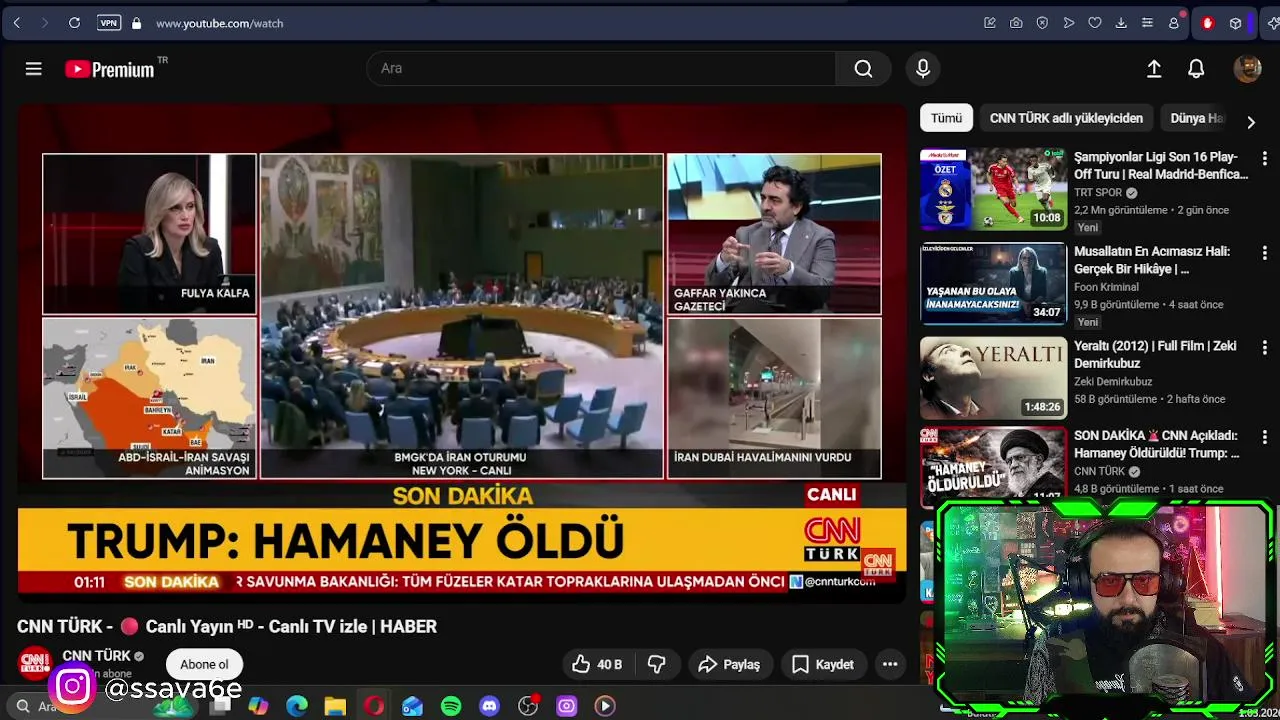
Task: Open Copilot from the taskbar
Action: [x=259, y=706]
